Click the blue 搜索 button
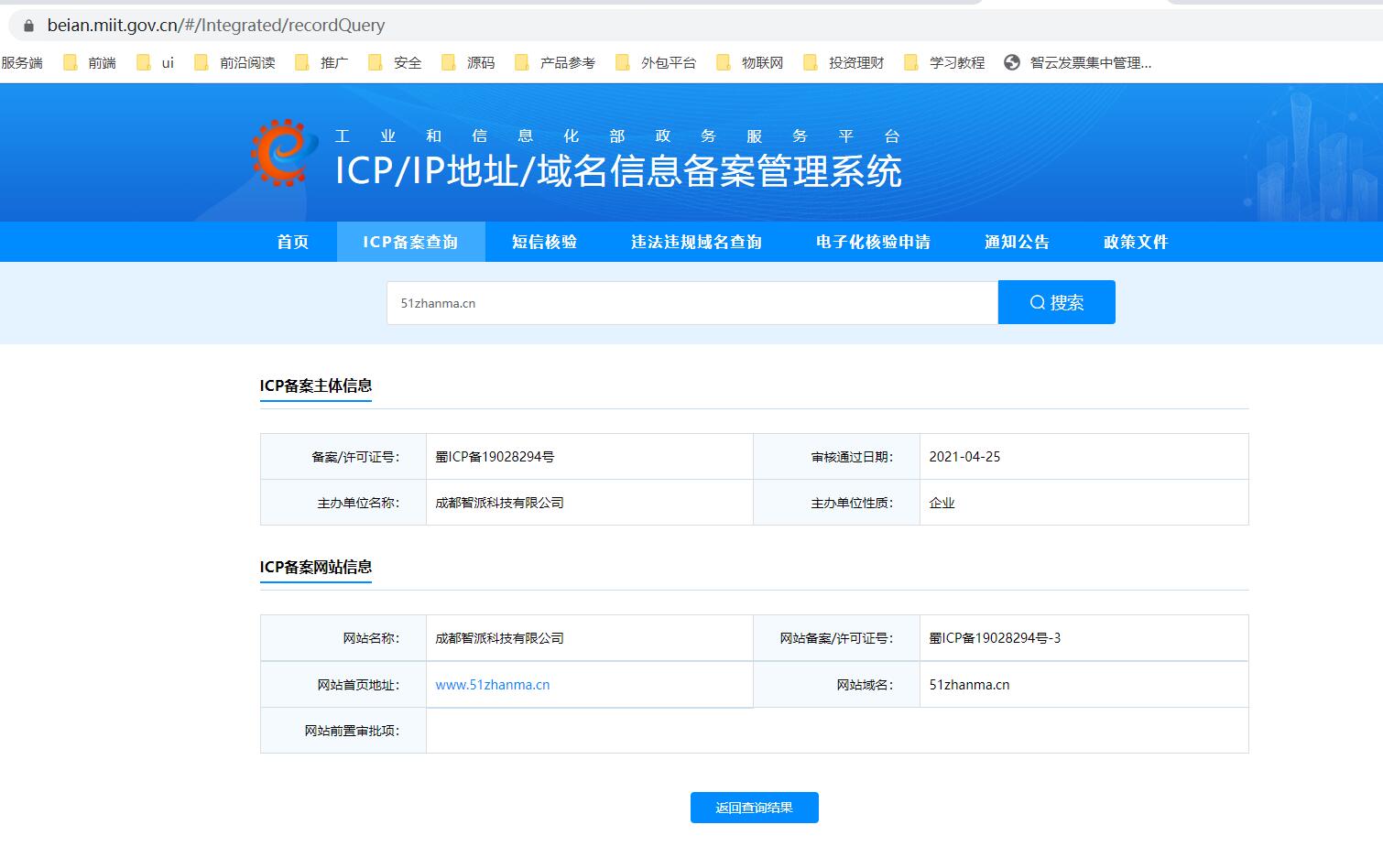 1057,302
